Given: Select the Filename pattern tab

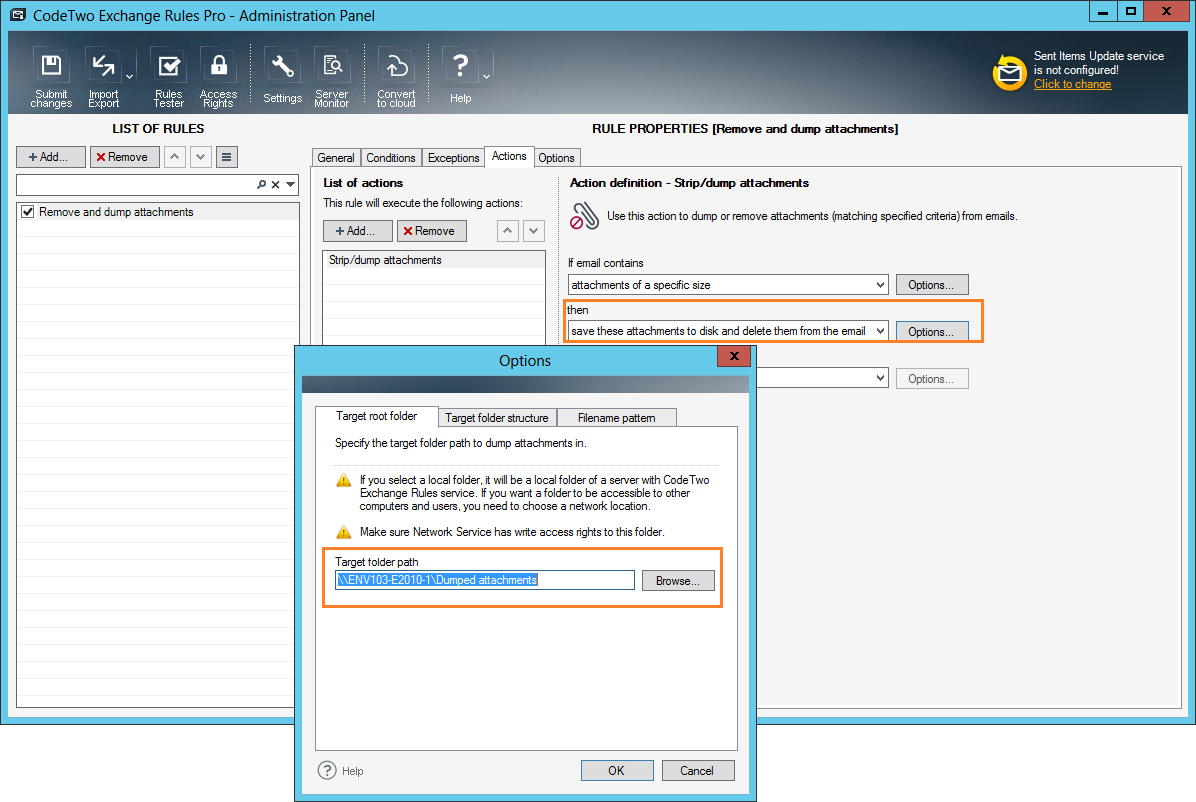Looking at the screenshot, I should (616, 418).
